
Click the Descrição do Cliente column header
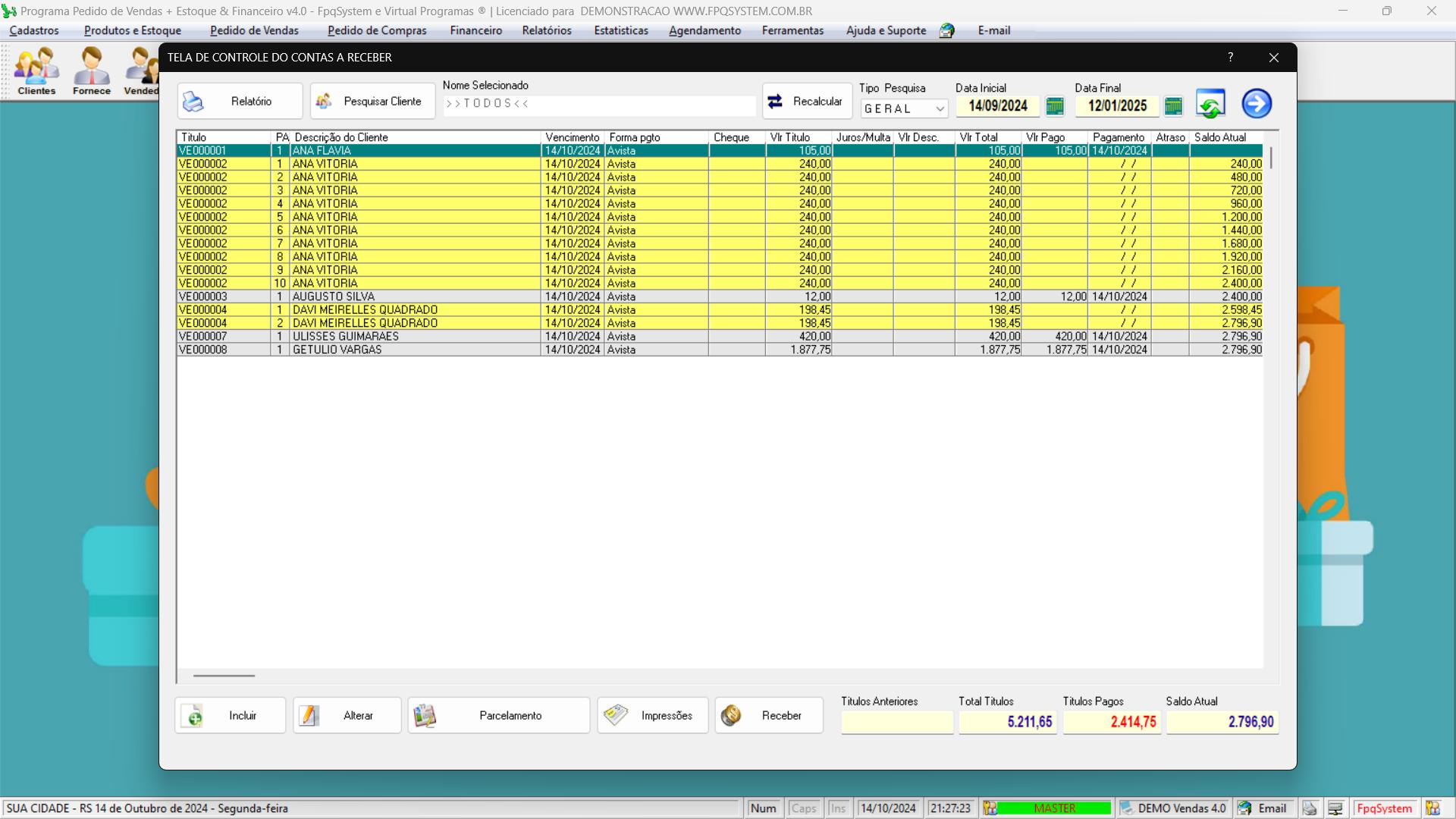(x=416, y=137)
